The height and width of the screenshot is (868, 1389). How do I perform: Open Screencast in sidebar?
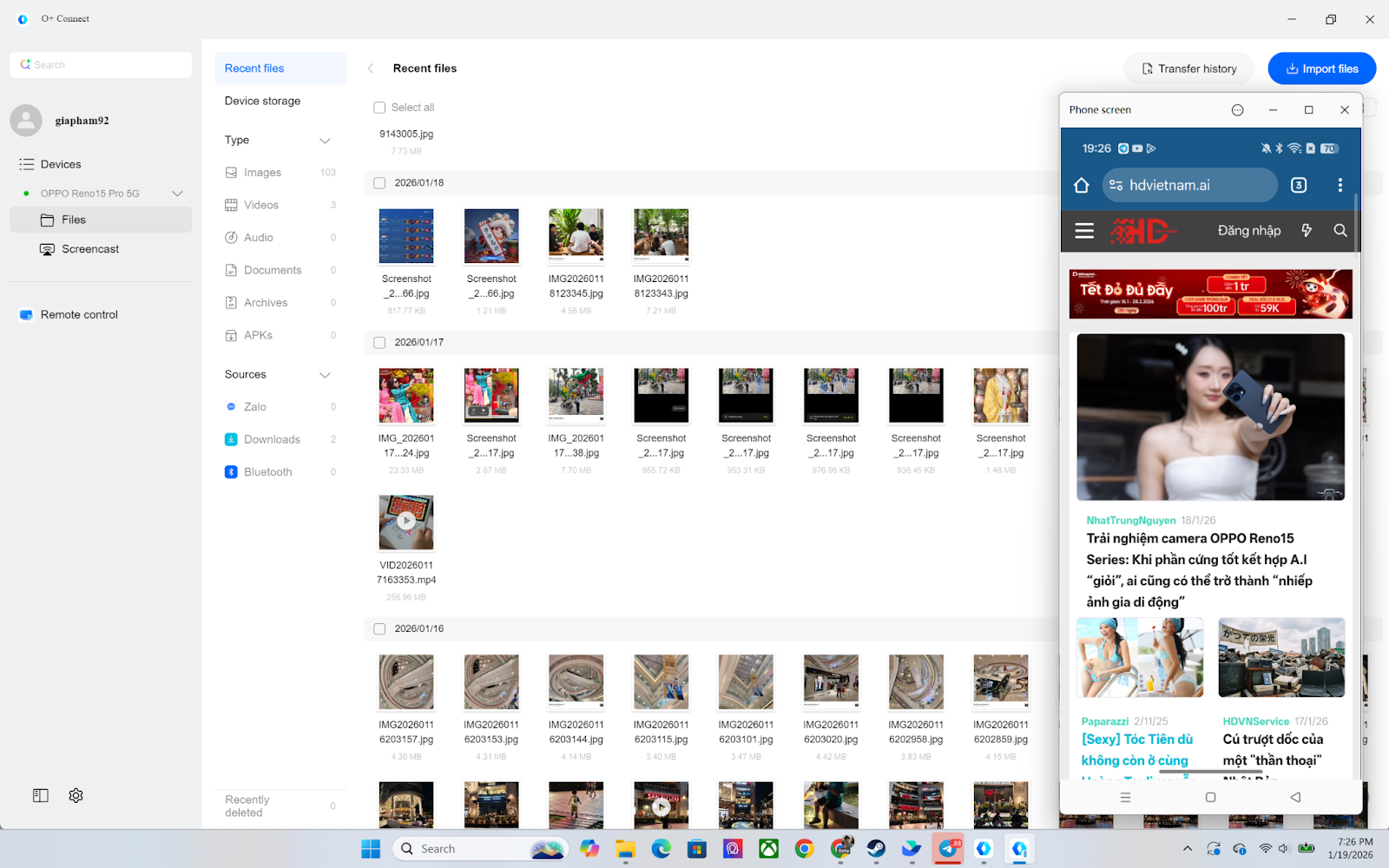101,249
